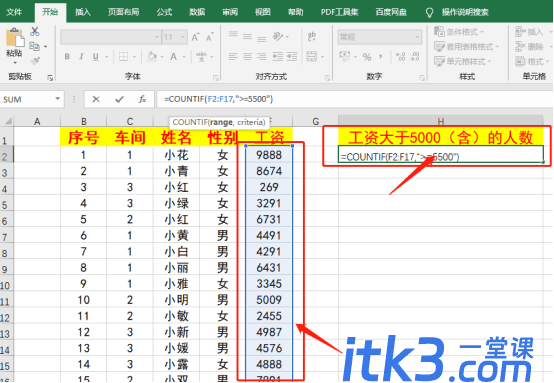This screenshot has height=383, width=554.
Task: Open the Font Color dropdown arrow
Action: pos(184,57)
